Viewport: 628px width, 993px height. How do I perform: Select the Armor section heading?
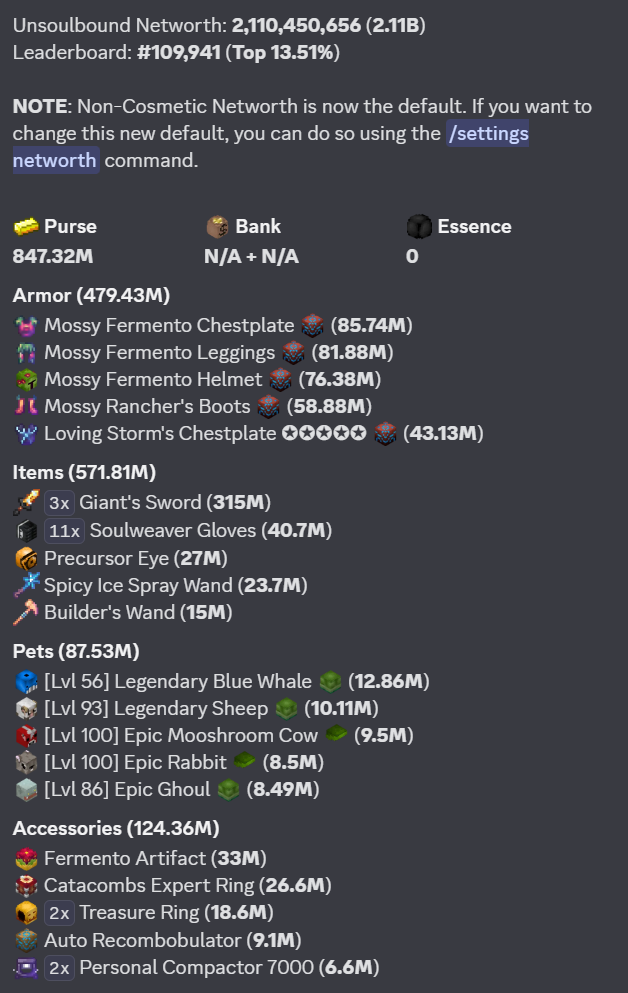[x=91, y=296]
